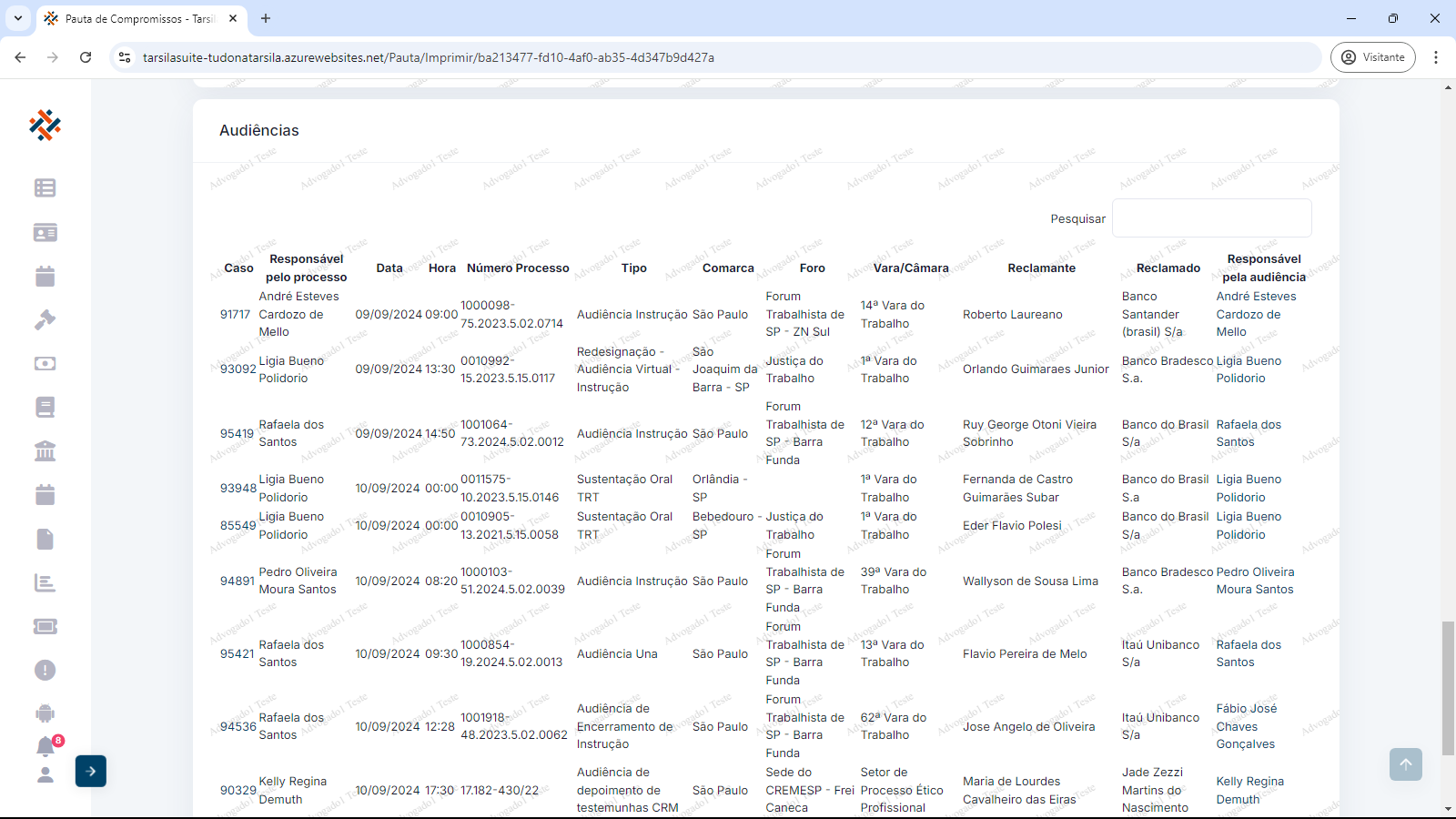Open the courthouse building icon in sidebar
This screenshot has width=1456, height=819.
[x=45, y=450]
